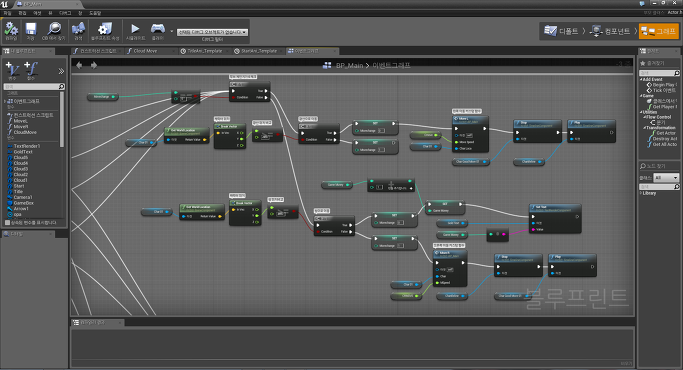Viewport: 683px width, 370px height.
Task: Expand the event graph tree entry
Action: pos(5,101)
